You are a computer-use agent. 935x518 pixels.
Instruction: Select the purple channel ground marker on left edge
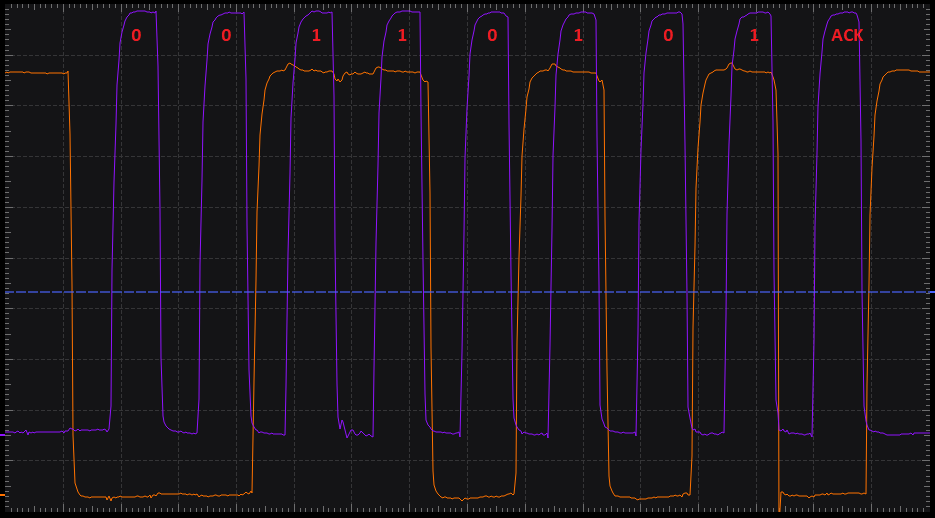click(x=2, y=435)
